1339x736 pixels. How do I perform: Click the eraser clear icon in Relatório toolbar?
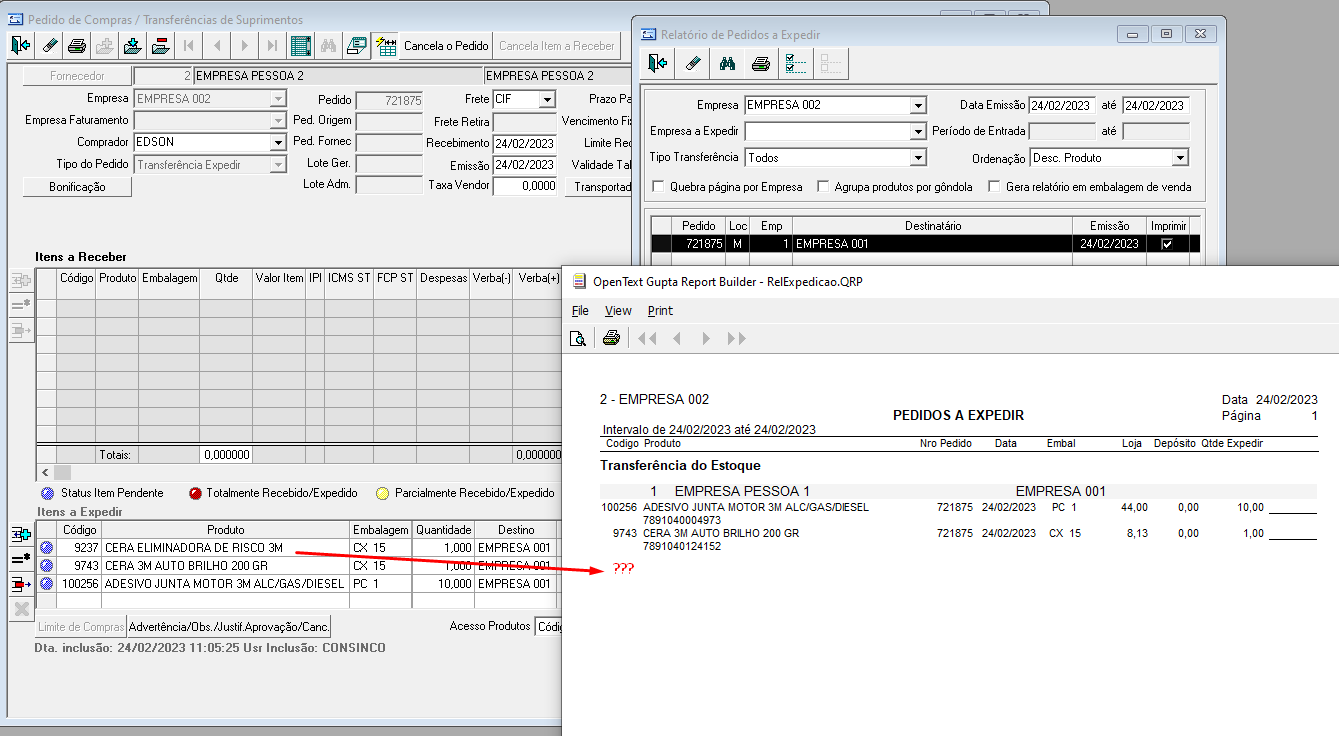pyautogui.click(x=692, y=64)
